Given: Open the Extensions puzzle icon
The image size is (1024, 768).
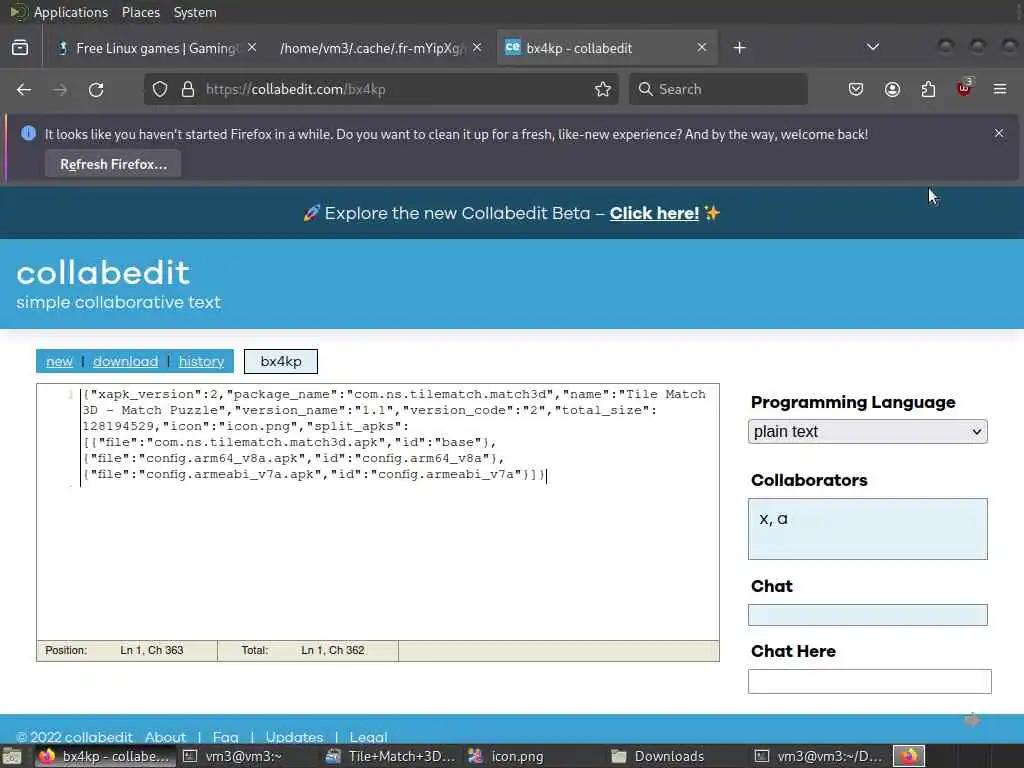Looking at the screenshot, I should click(x=928, y=89).
